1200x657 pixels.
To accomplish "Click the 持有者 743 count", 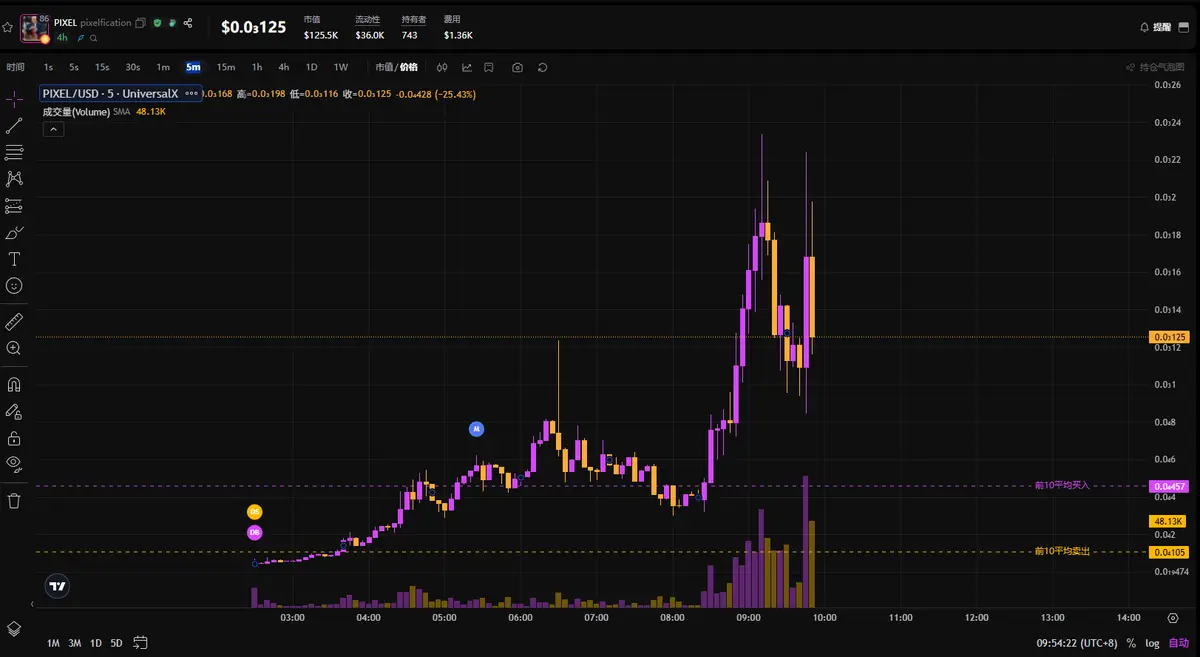I will 410,35.
